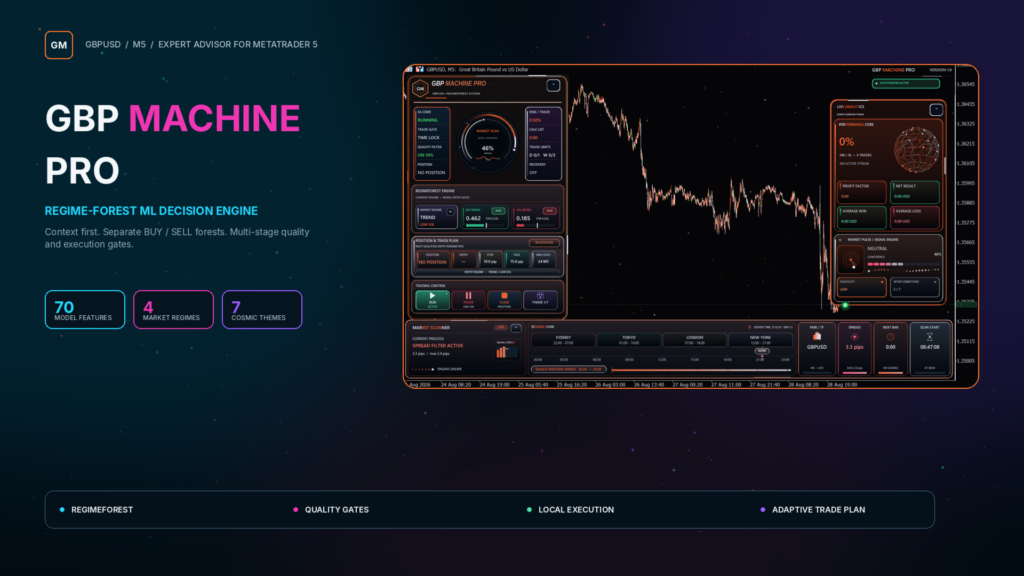
Task: Collapse the Live Analytics panel
Action: tap(936, 110)
